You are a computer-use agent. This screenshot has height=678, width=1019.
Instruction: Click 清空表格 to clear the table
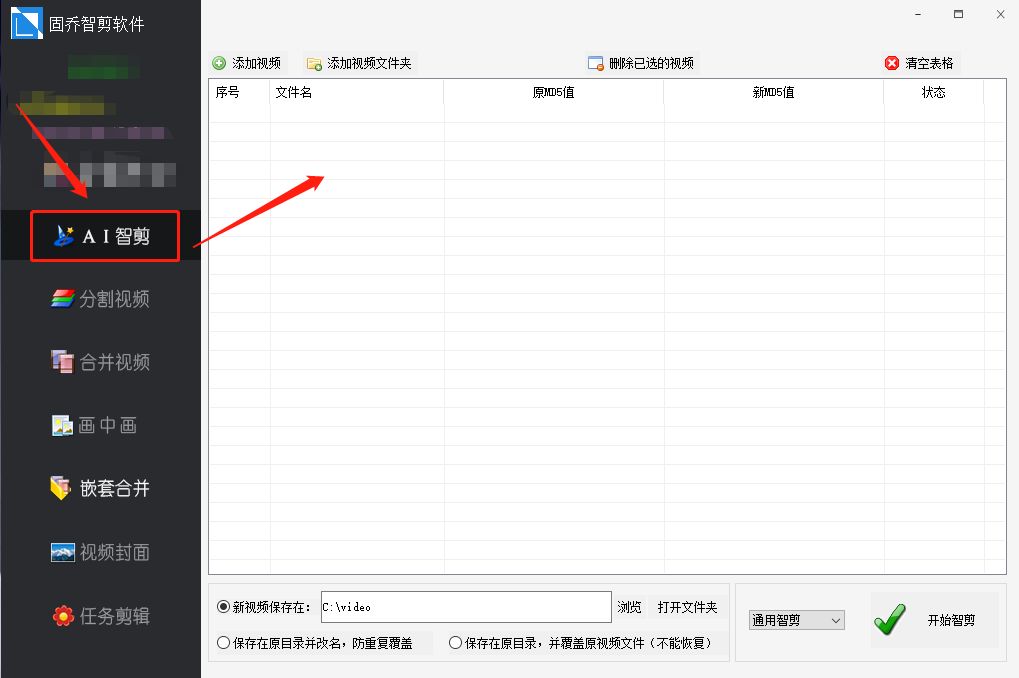919,62
